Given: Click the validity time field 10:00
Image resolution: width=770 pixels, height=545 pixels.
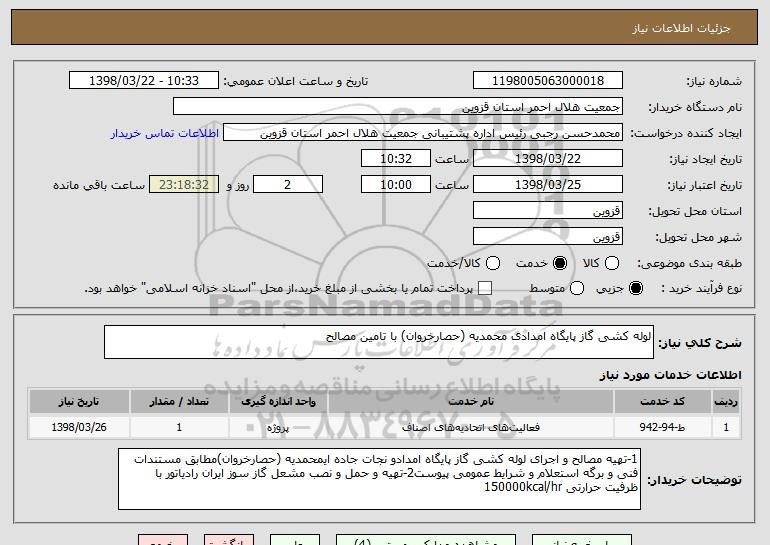Looking at the screenshot, I should click(396, 185).
